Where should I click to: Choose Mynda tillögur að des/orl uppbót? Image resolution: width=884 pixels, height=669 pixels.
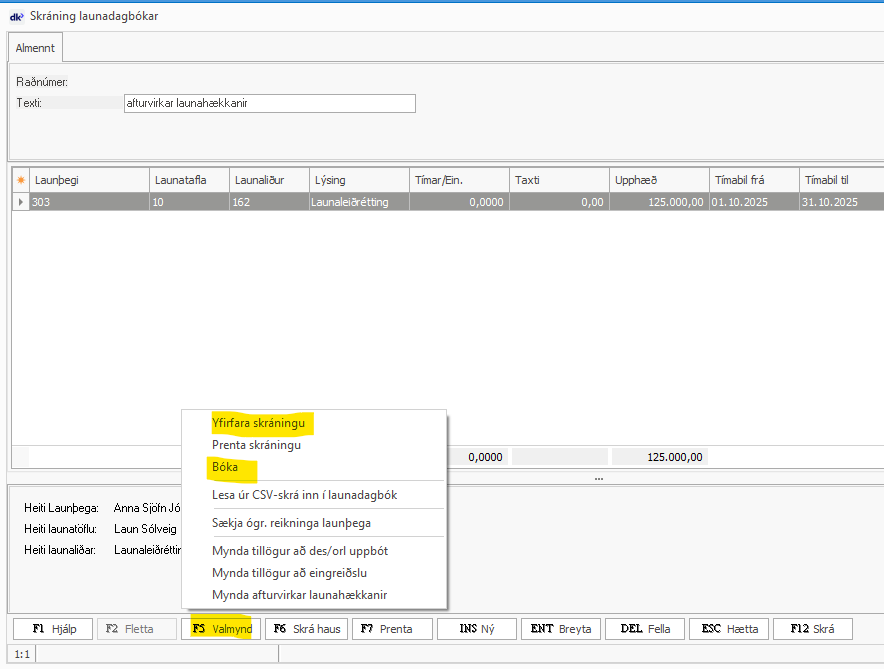(x=300, y=551)
